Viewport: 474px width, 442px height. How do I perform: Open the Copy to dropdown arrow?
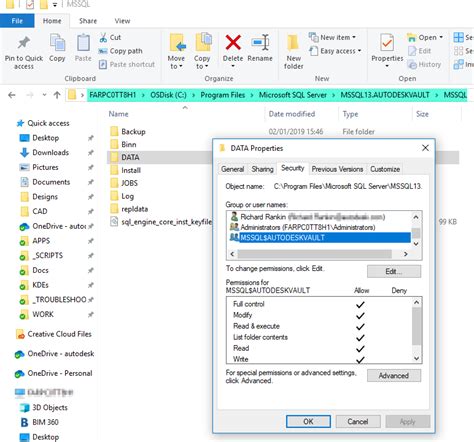click(x=206, y=67)
